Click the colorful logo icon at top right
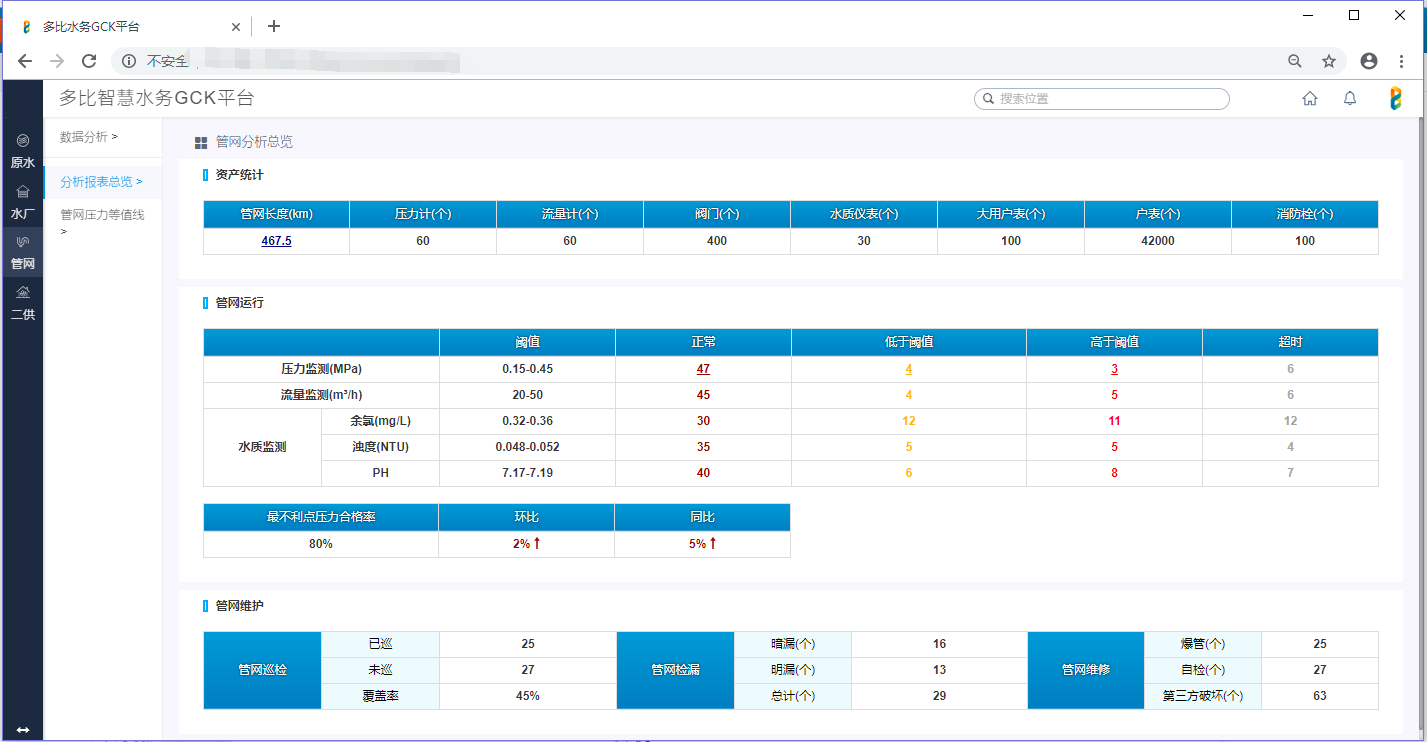1427x742 pixels. click(1396, 98)
